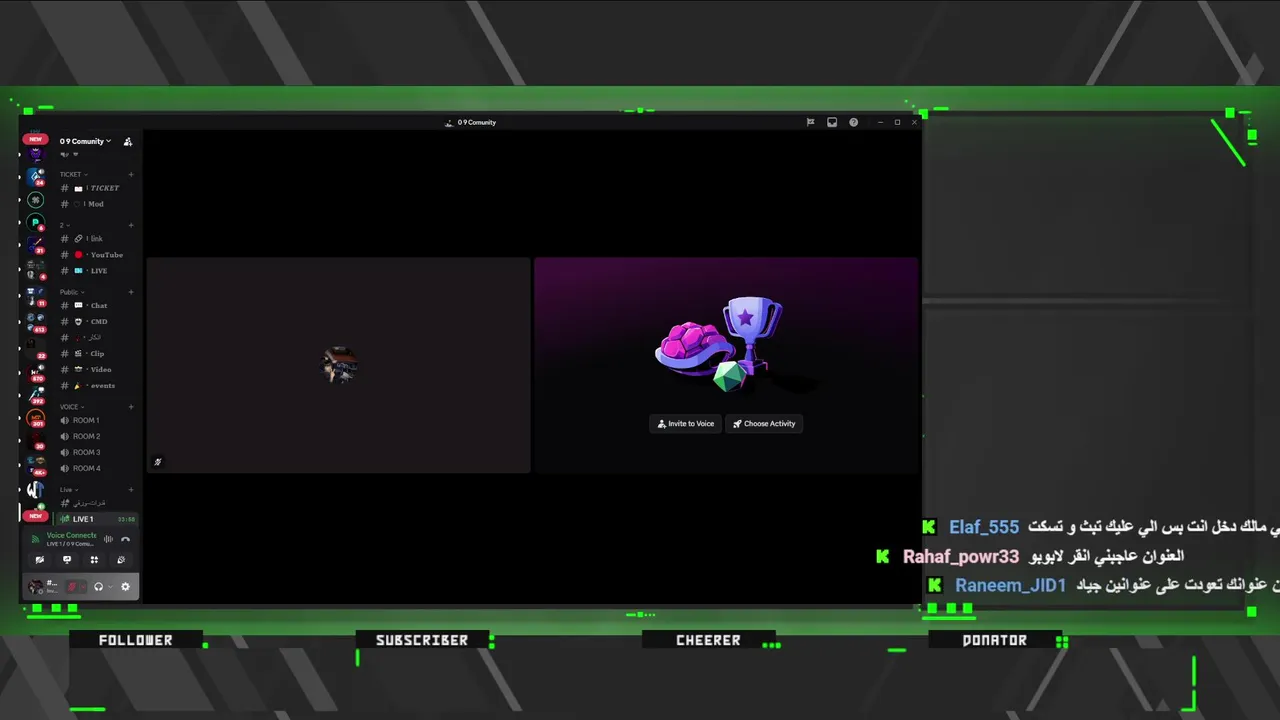Screen dimensions: 1280x720
Task: Open user settings gear icon
Action: (125, 587)
